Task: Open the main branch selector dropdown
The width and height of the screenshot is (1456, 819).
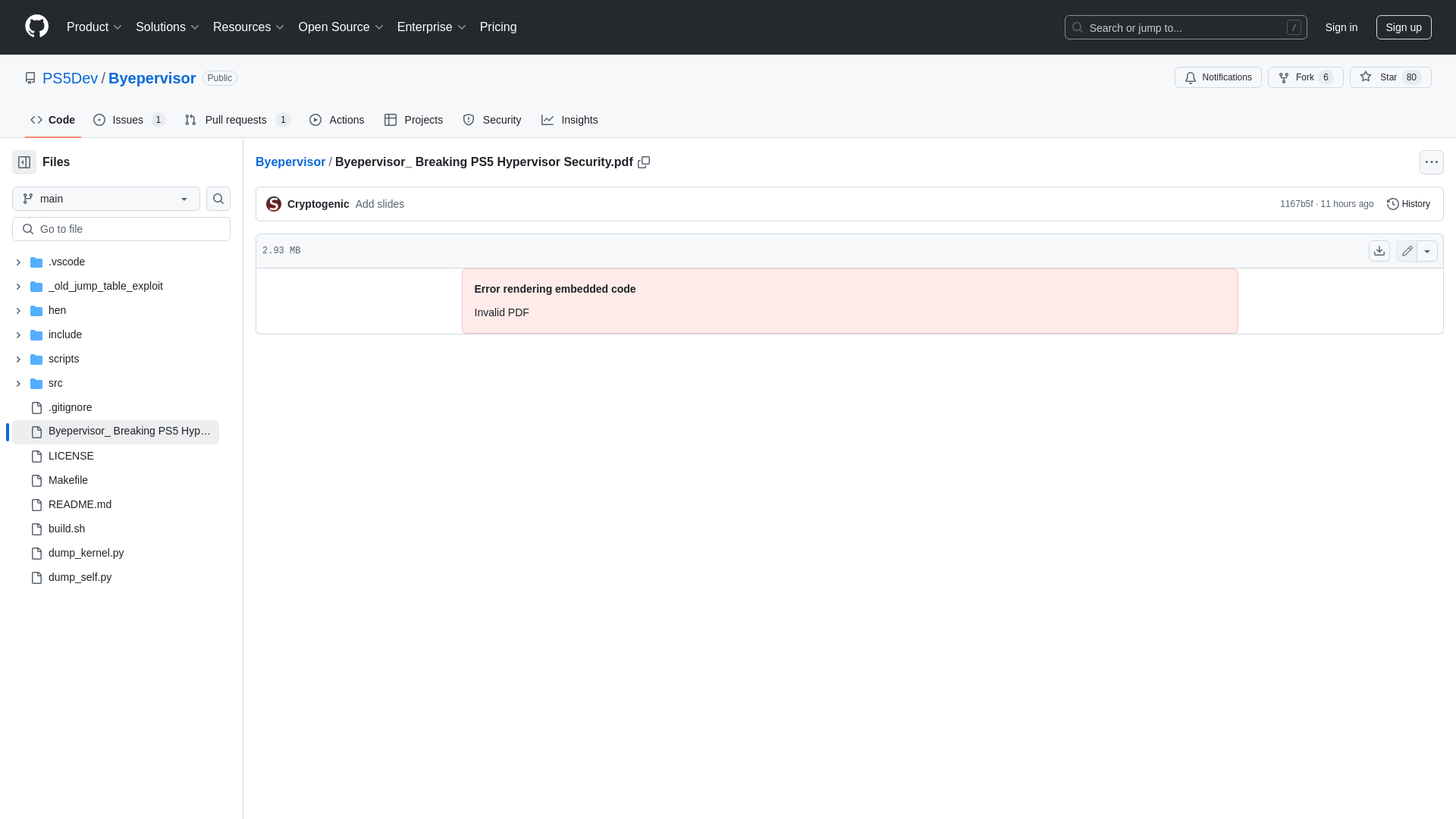Action: pyautogui.click(x=106, y=199)
